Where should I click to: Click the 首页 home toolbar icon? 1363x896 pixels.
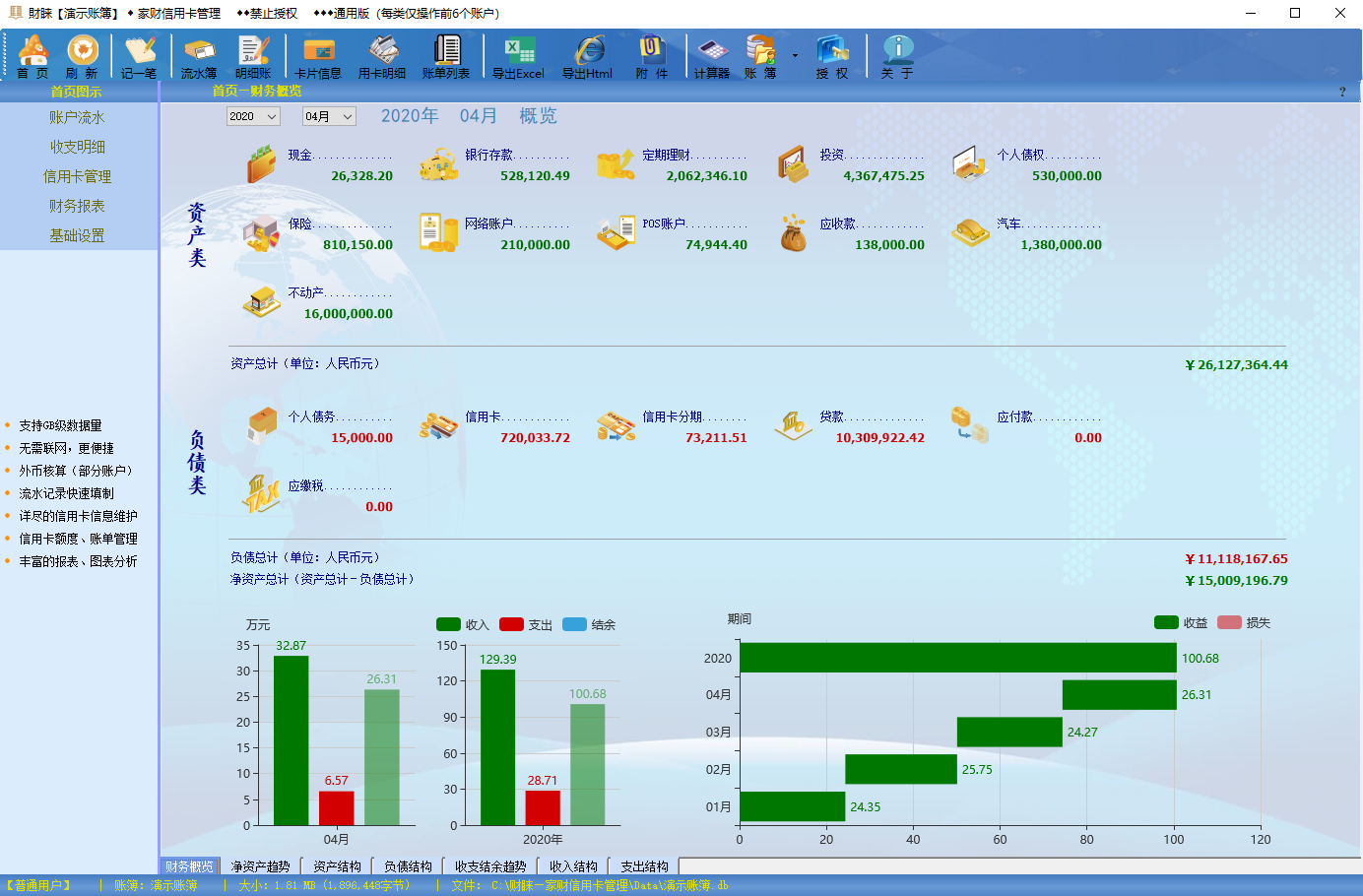coord(32,56)
